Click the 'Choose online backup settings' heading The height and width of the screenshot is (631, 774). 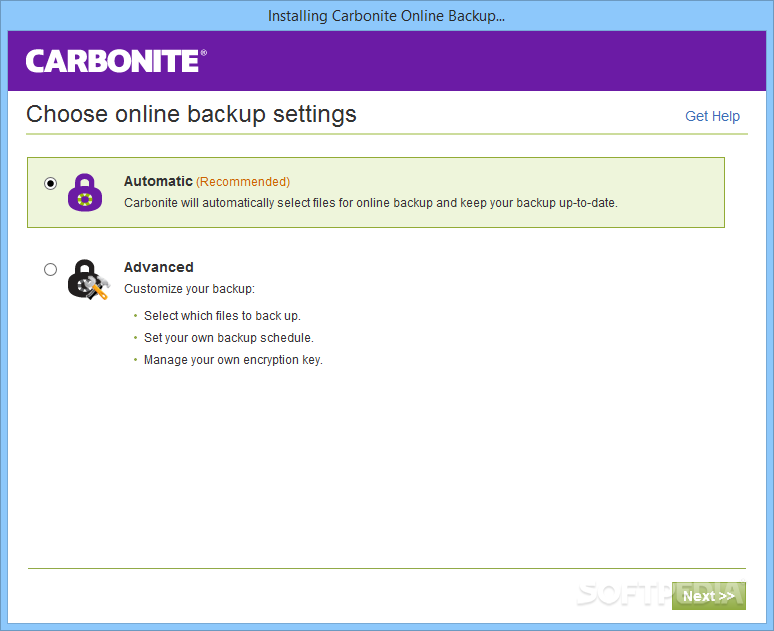(x=191, y=114)
